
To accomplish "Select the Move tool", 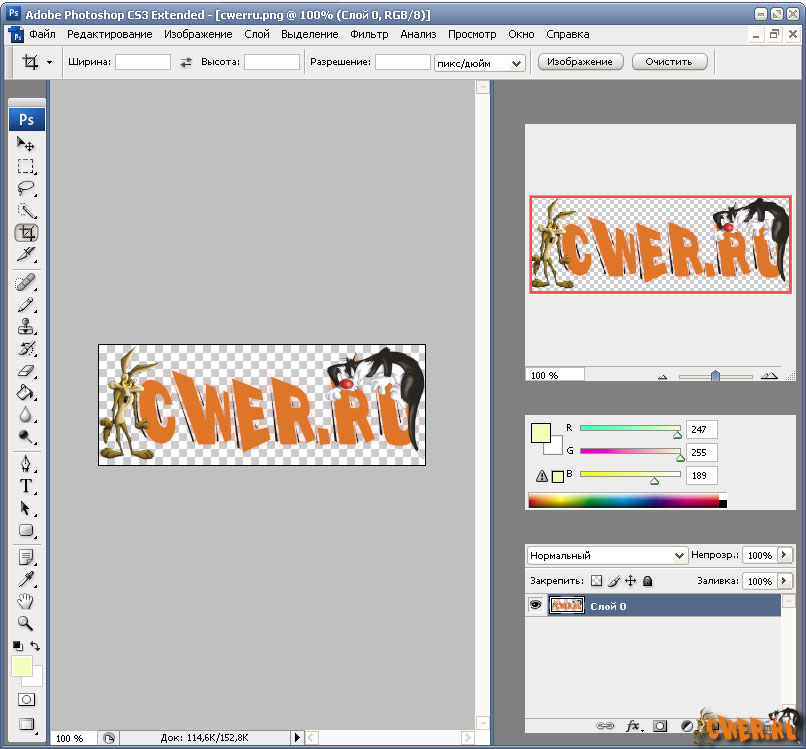I will pyautogui.click(x=26, y=145).
